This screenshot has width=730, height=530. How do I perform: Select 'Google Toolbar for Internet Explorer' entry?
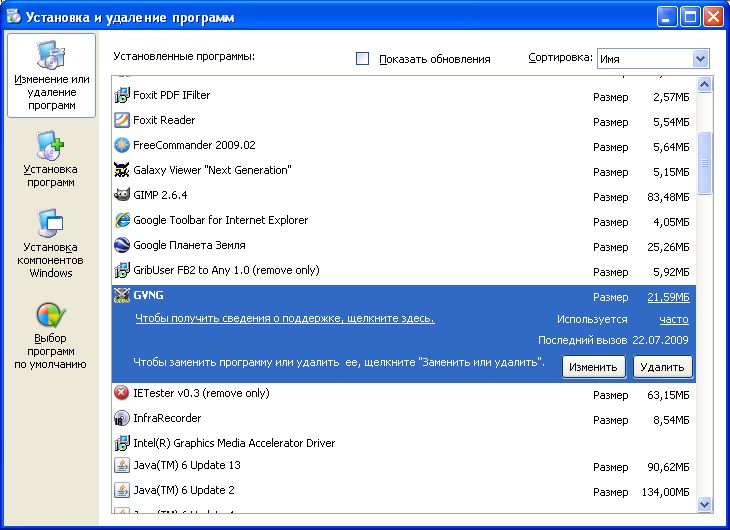(x=221, y=220)
